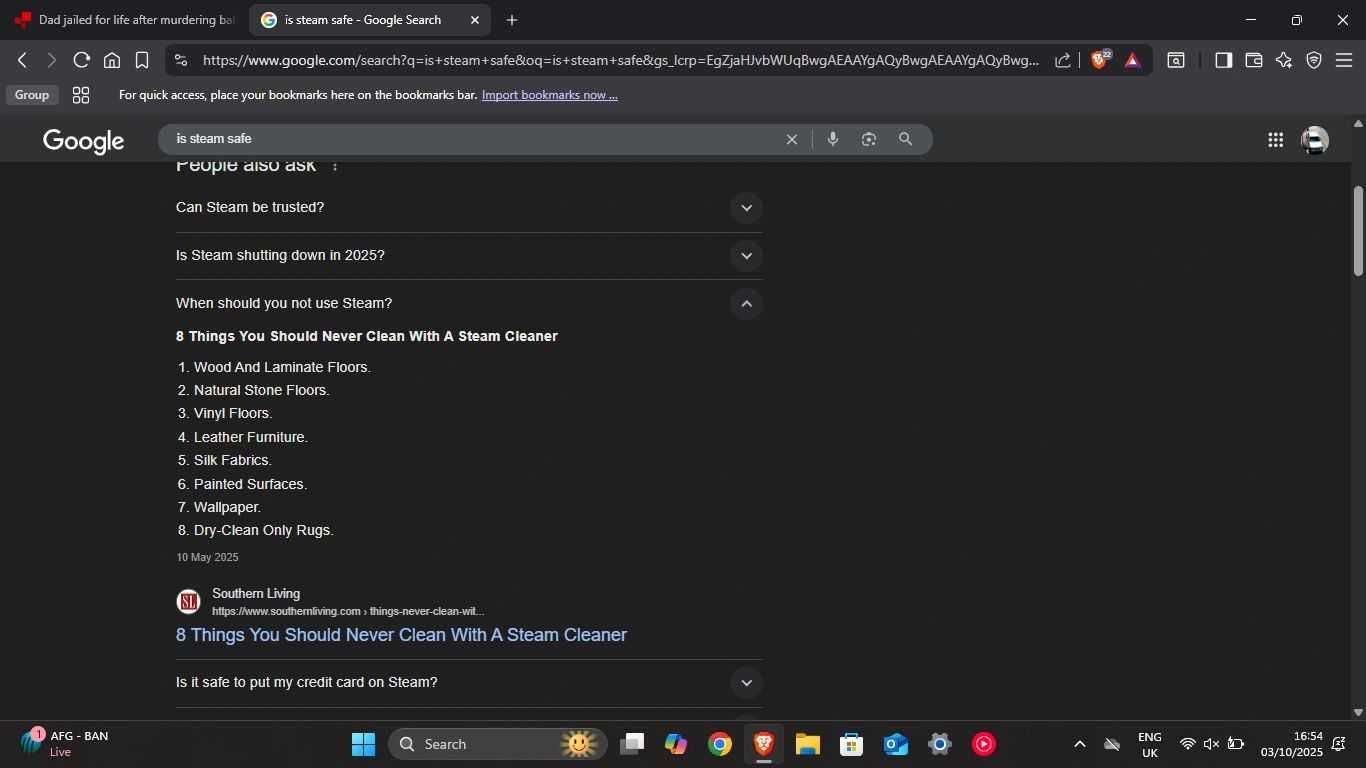Open the Brave Wallet panel

[x=1254, y=60]
